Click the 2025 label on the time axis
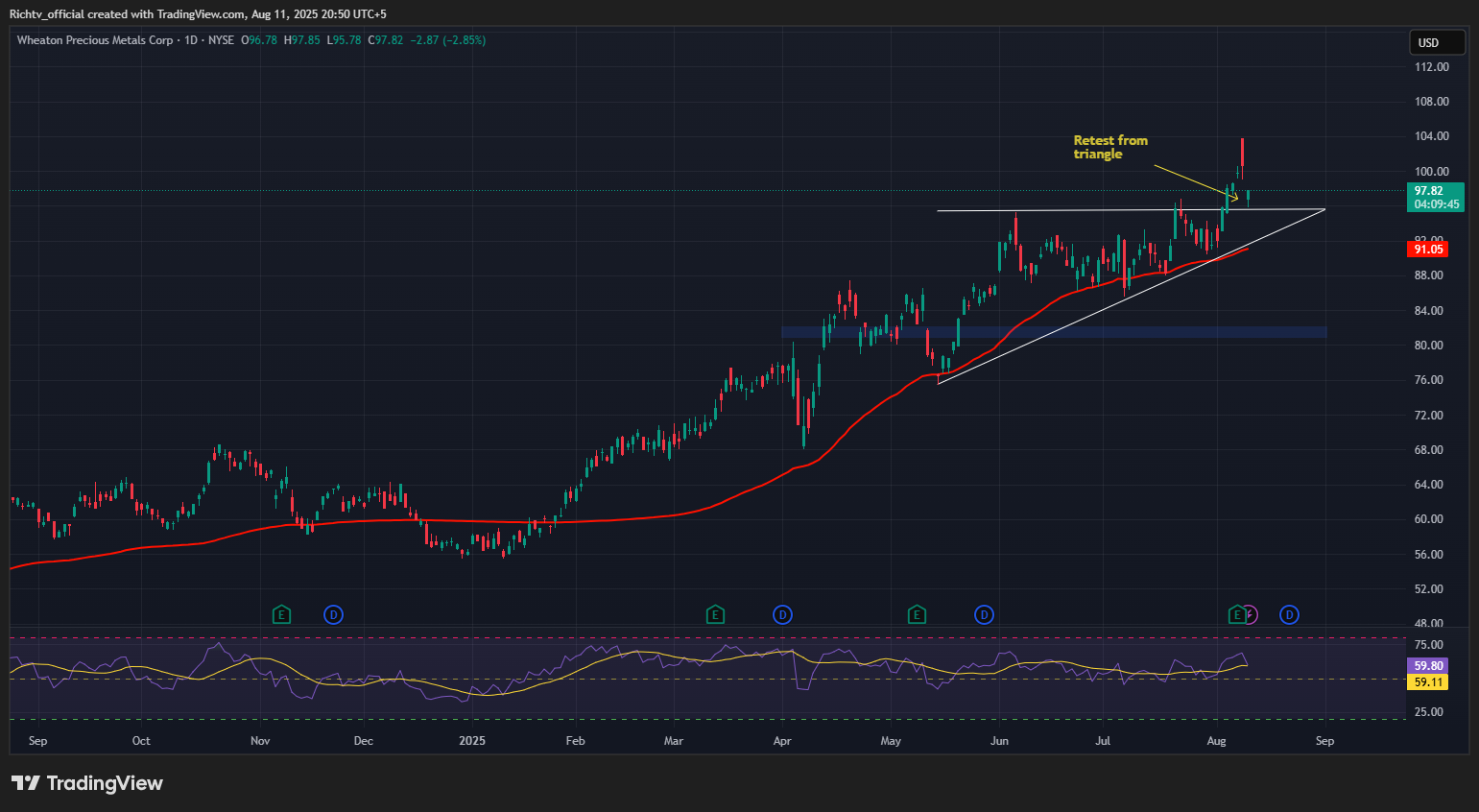The height and width of the screenshot is (812, 1479). 472,741
